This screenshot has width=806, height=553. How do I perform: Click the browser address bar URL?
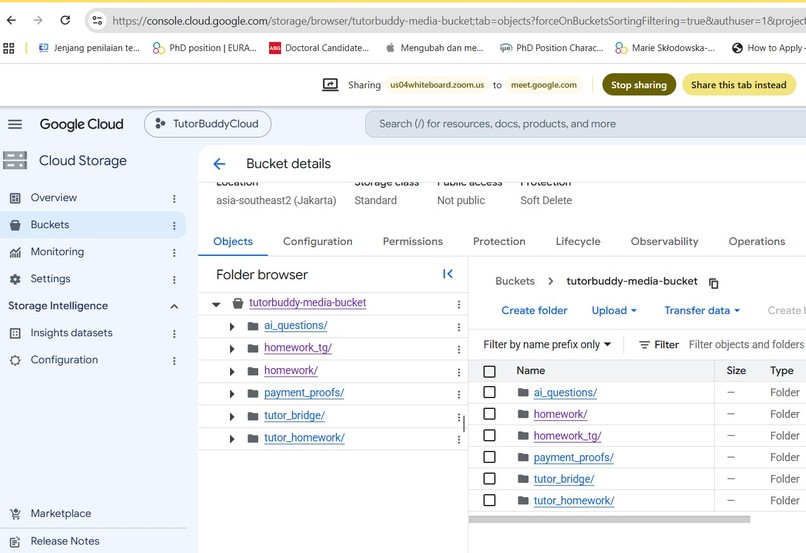point(459,21)
